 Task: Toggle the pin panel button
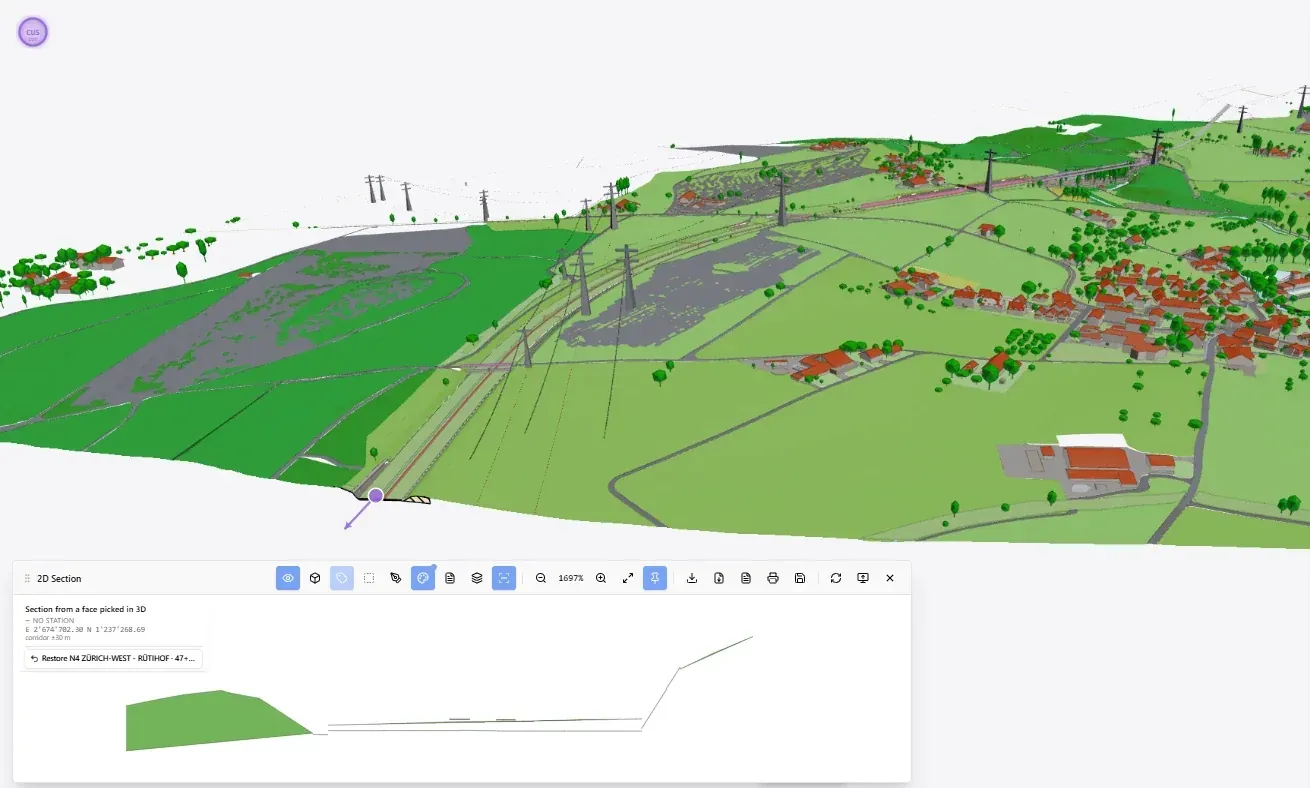point(655,578)
